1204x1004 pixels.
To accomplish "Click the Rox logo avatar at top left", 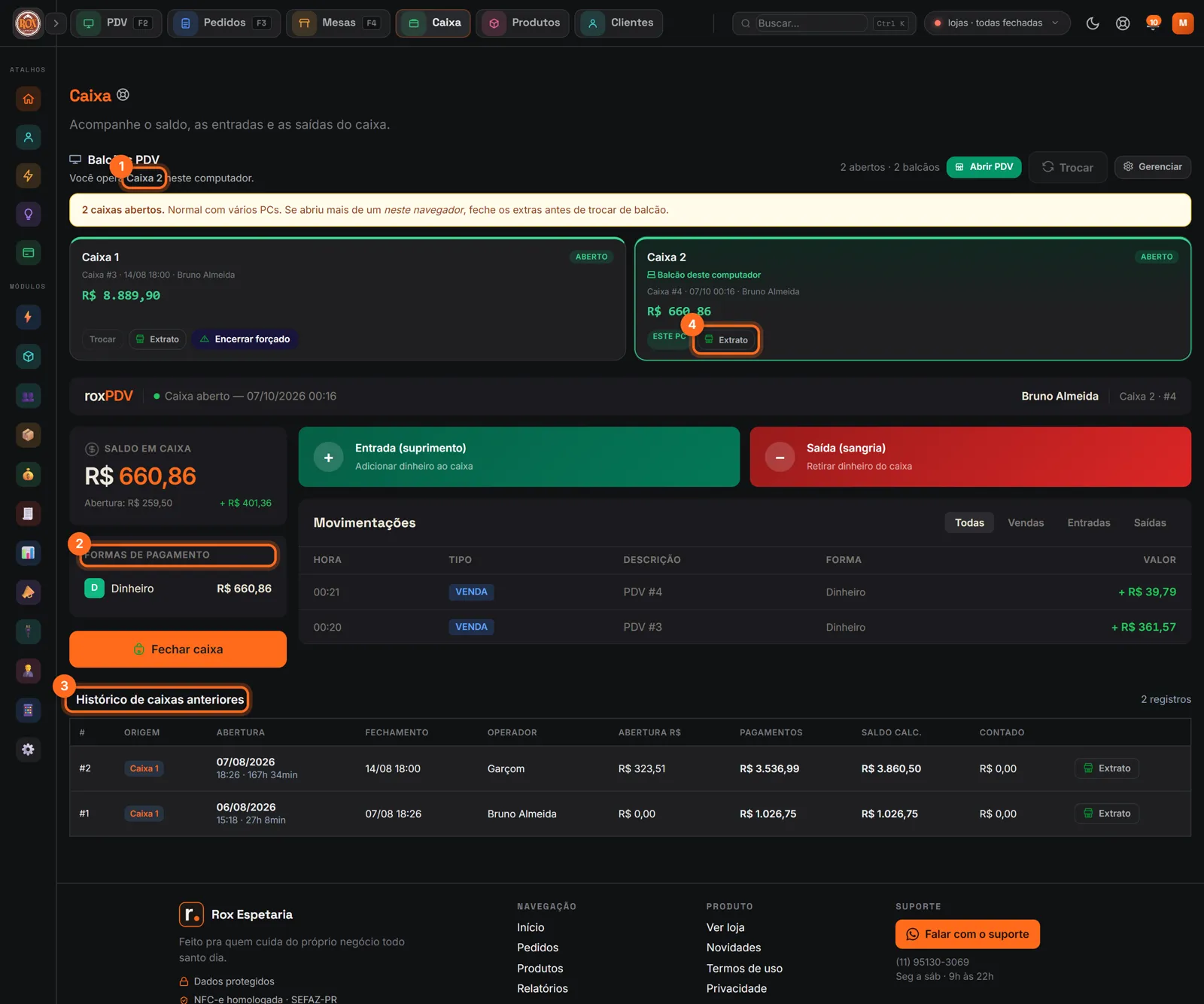I will point(28,23).
